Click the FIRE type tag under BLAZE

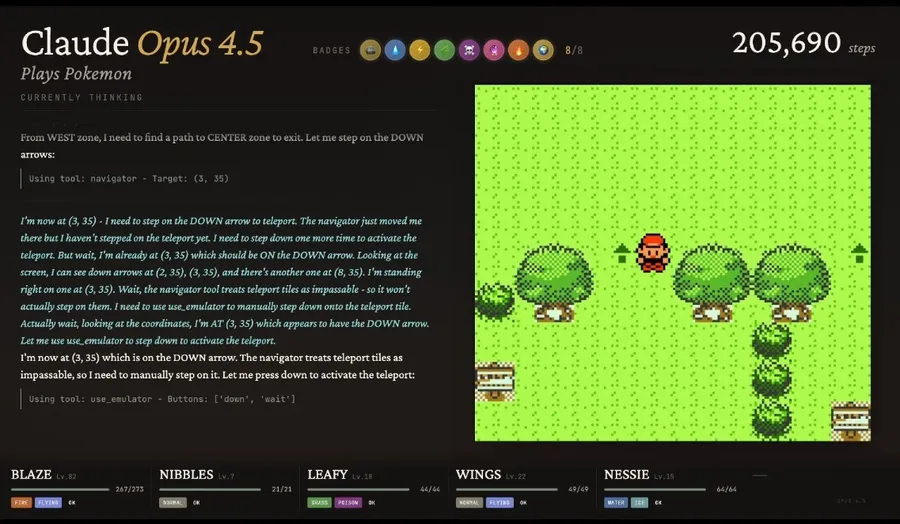click(x=22, y=502)
